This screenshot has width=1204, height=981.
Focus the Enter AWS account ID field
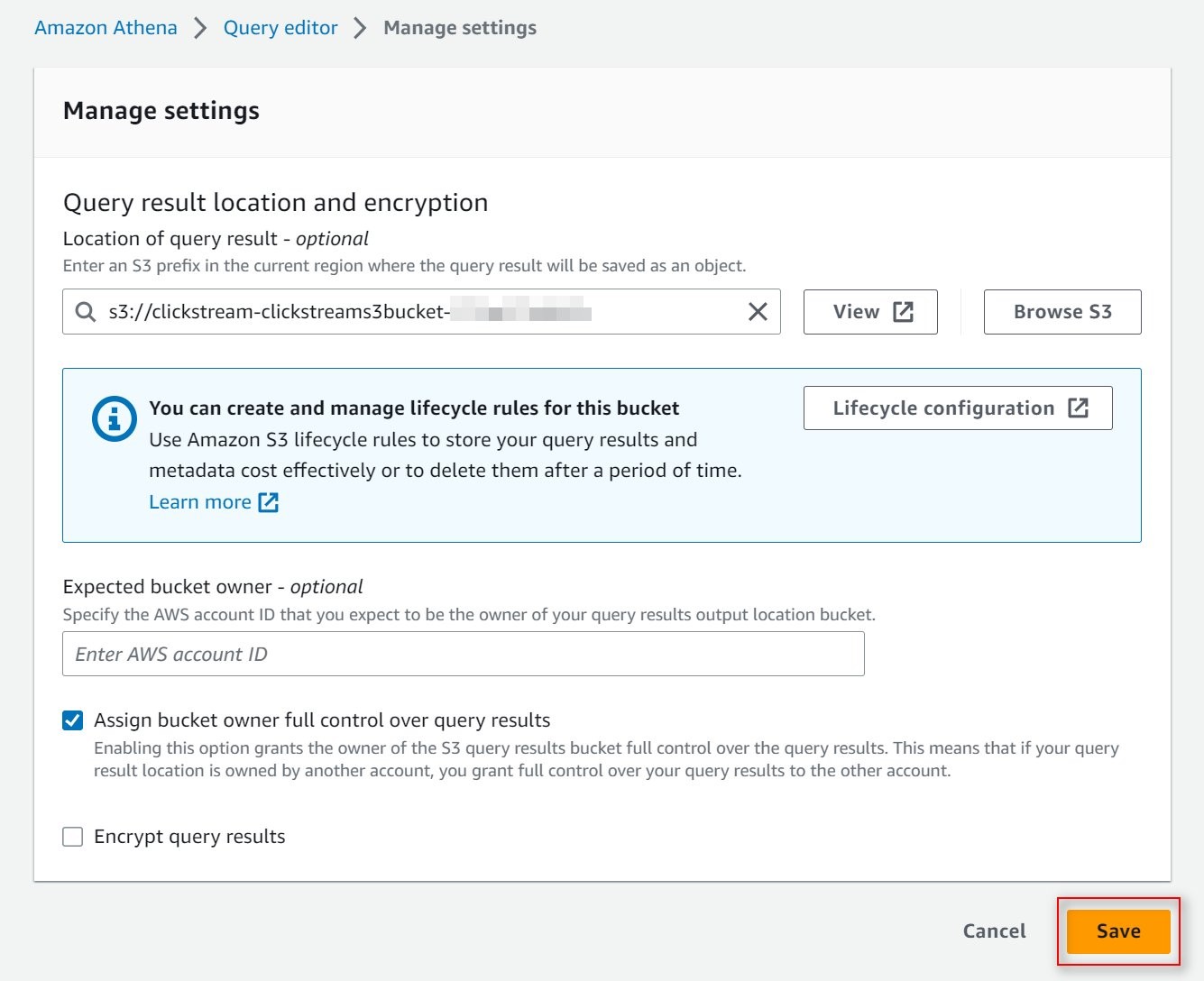[x=463, y=654]
